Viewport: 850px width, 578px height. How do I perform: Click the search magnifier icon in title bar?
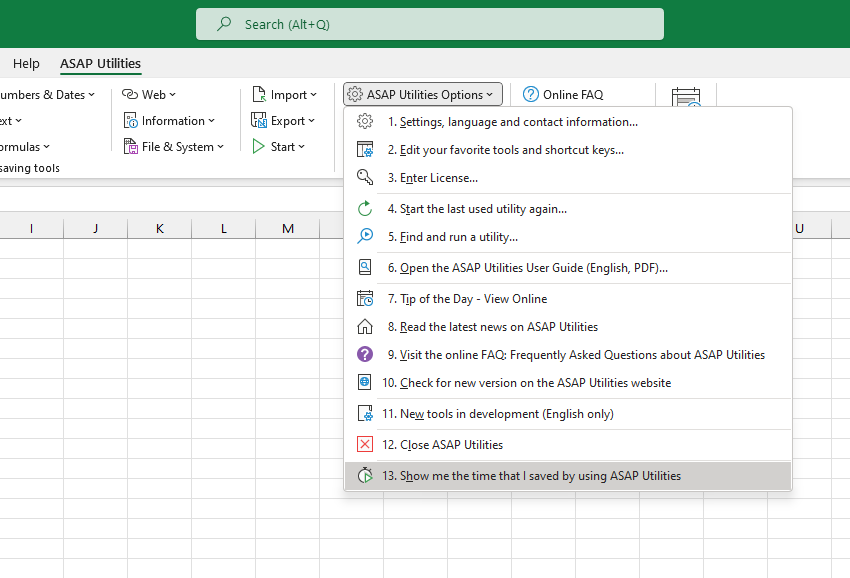coord(224,24)
